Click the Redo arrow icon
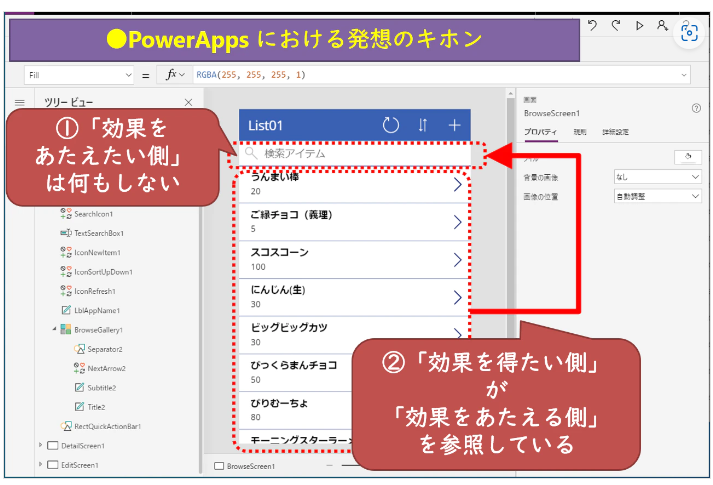 tap(616, 25)
